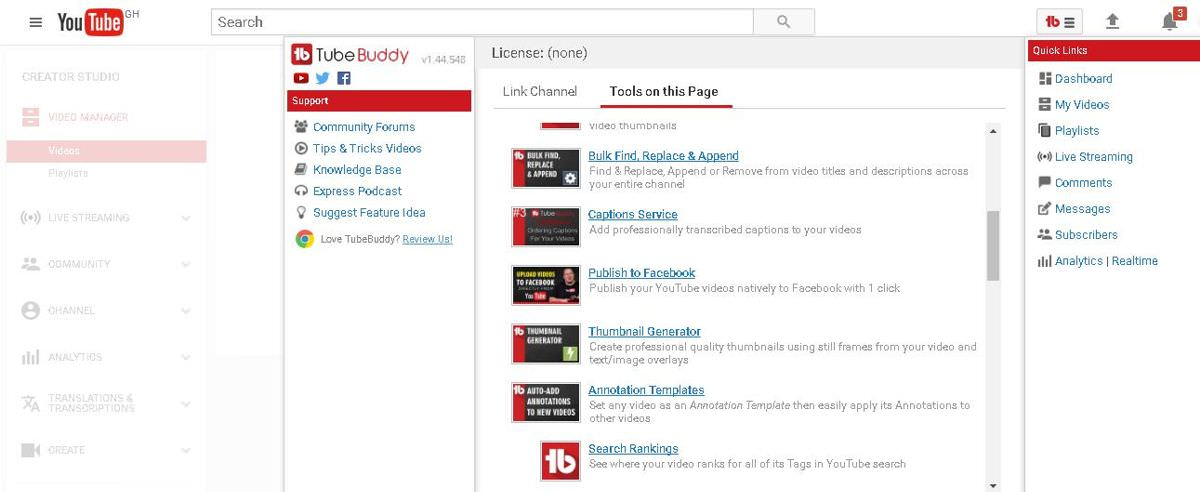Click the TubeBuddy logo in panel header

[351, 55]
